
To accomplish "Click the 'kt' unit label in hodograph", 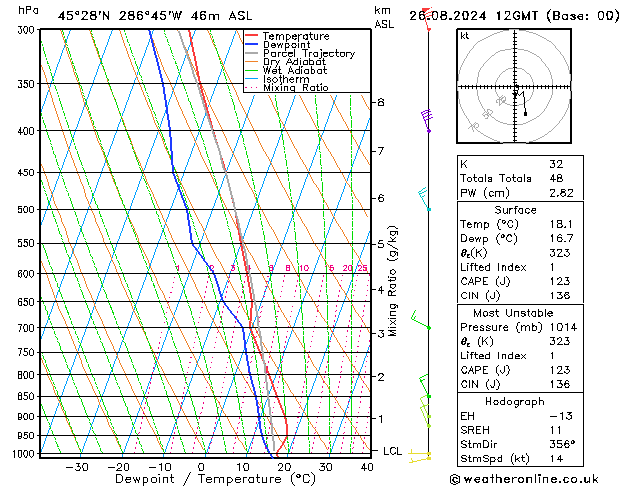I will [x=465, y=36].
